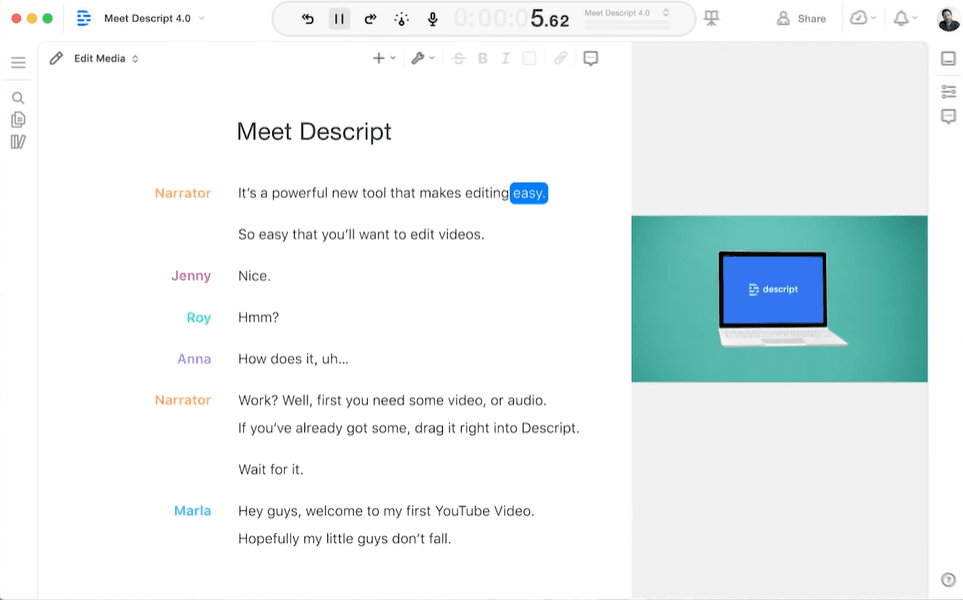Pause playback with the pause button
This screenshot has height=600, width=963.
pyautogui.click(x=339, y=19)
